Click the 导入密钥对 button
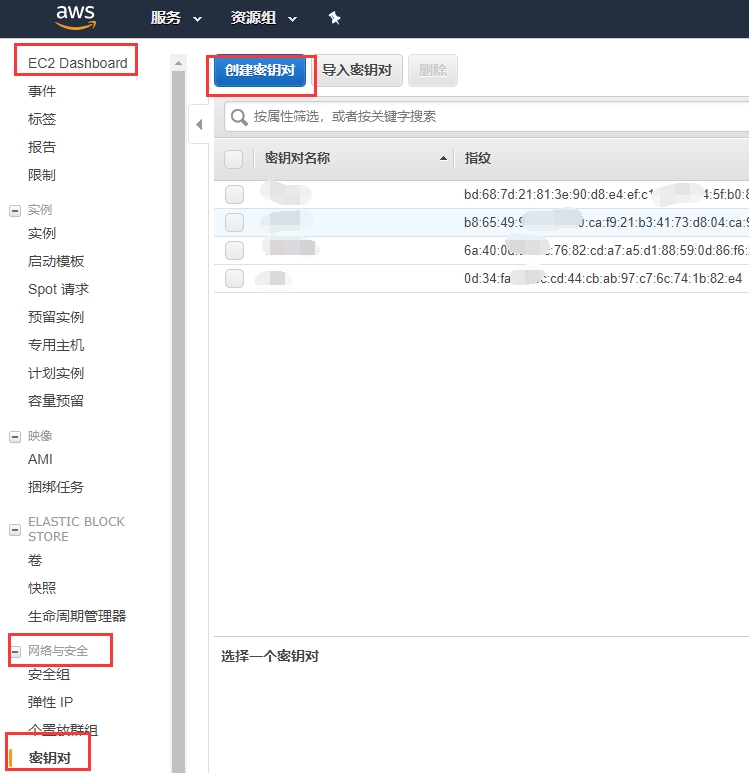Viewport: 749px width, 773px height. [356, 71]
